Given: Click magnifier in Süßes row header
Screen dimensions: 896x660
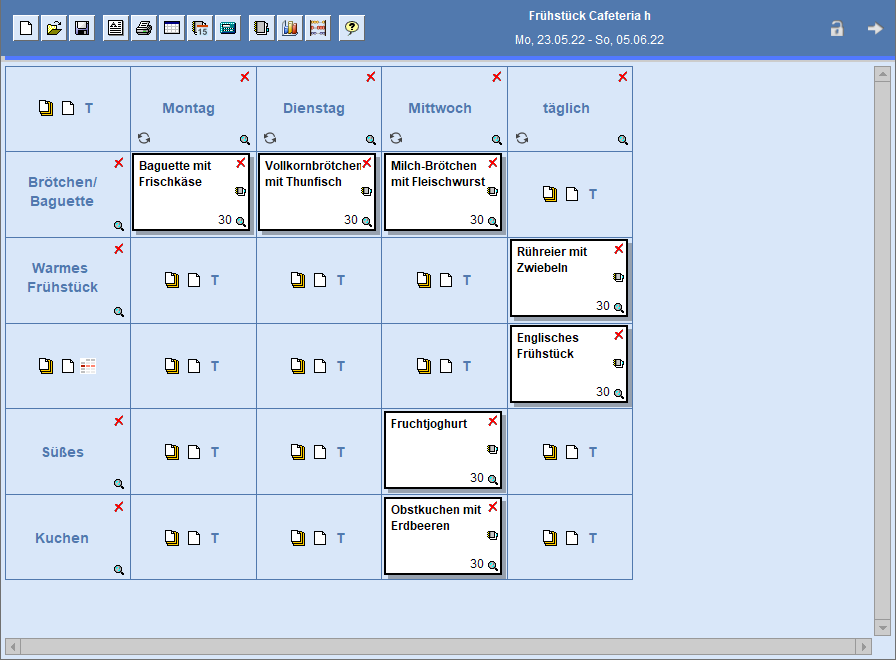Looking at the screenshot, I should (119, 484).
